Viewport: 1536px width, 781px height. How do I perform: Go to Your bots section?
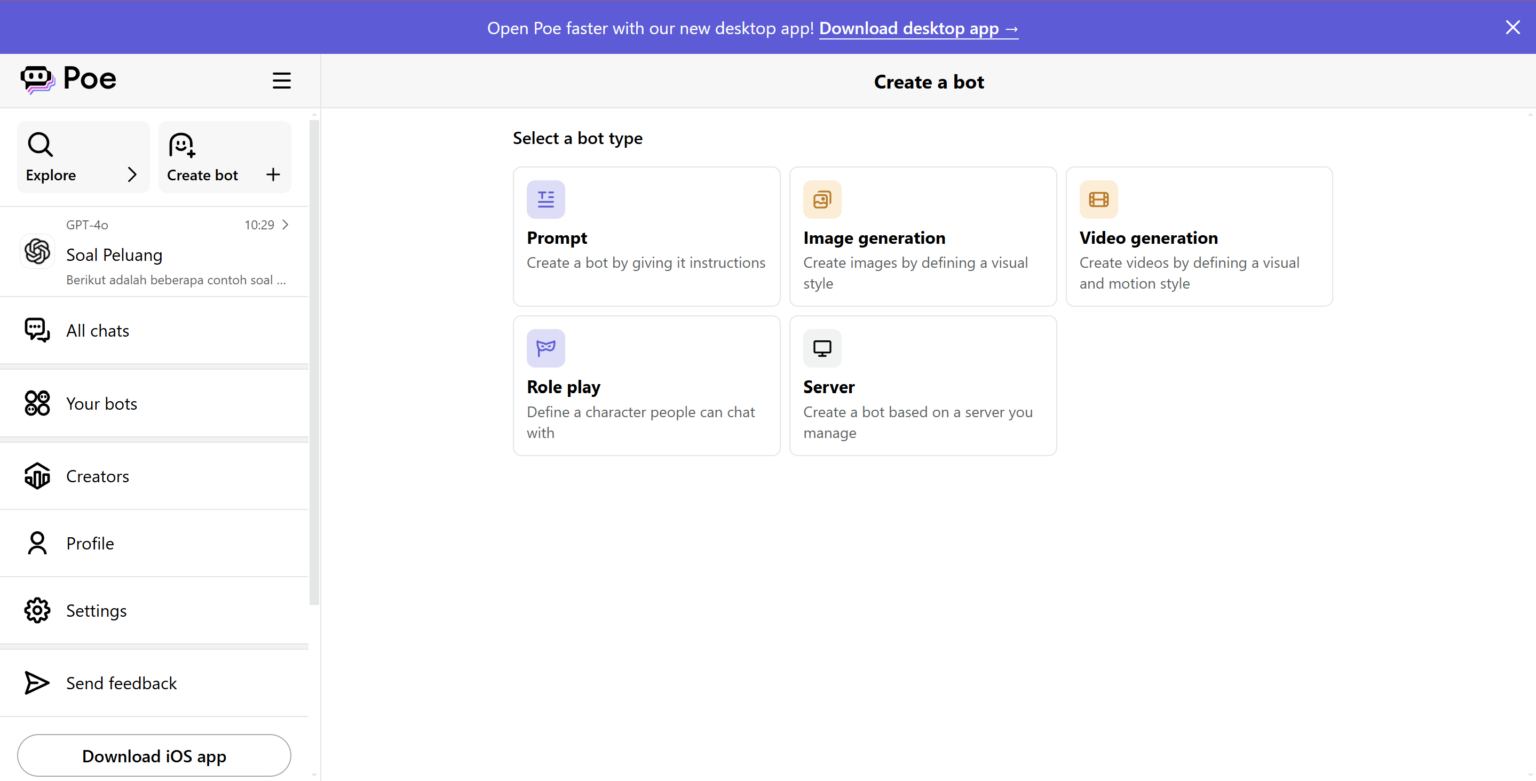(101, 404)
